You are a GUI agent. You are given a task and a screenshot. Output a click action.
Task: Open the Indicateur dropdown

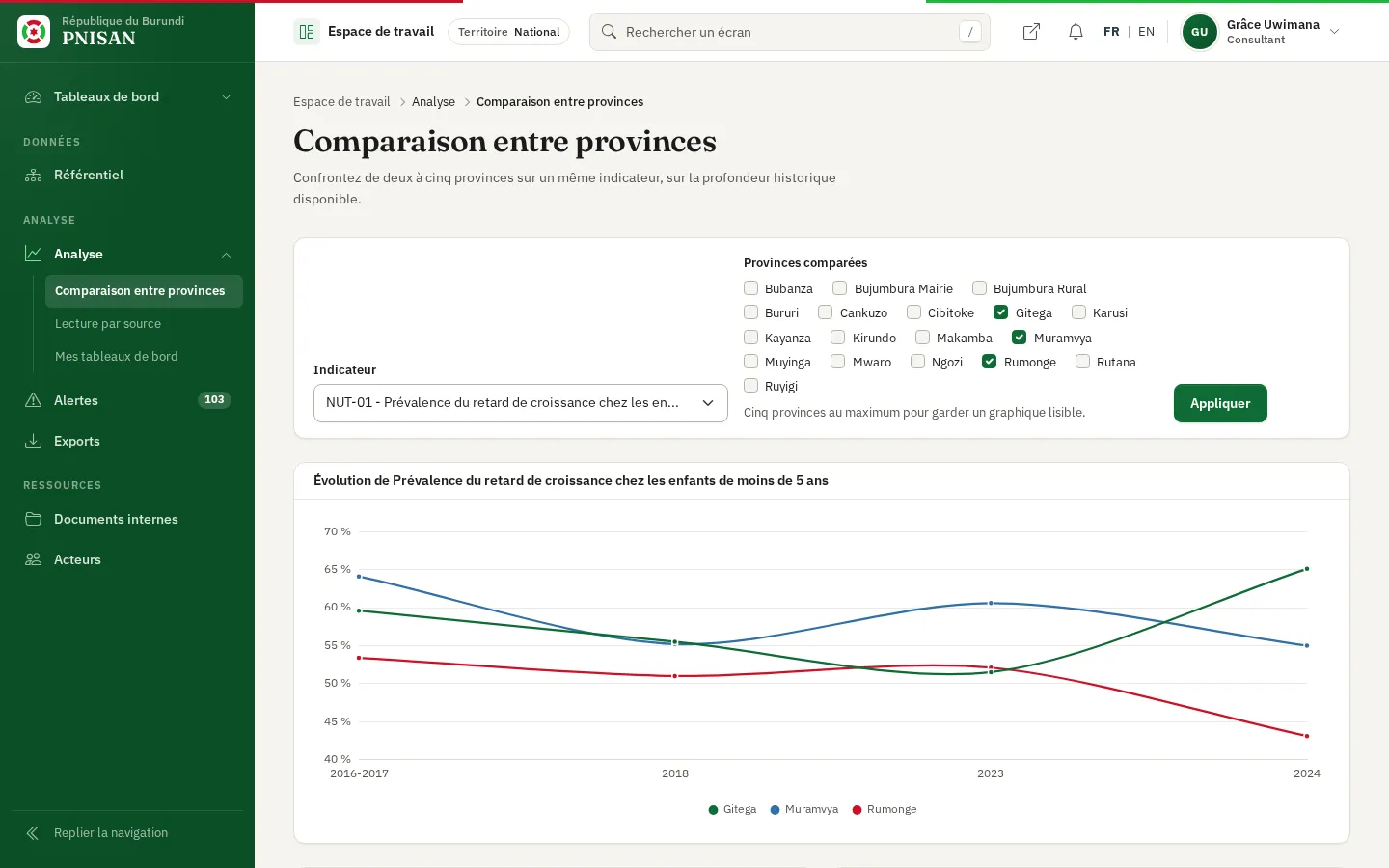pyautogui.click(x=521, y=403)
